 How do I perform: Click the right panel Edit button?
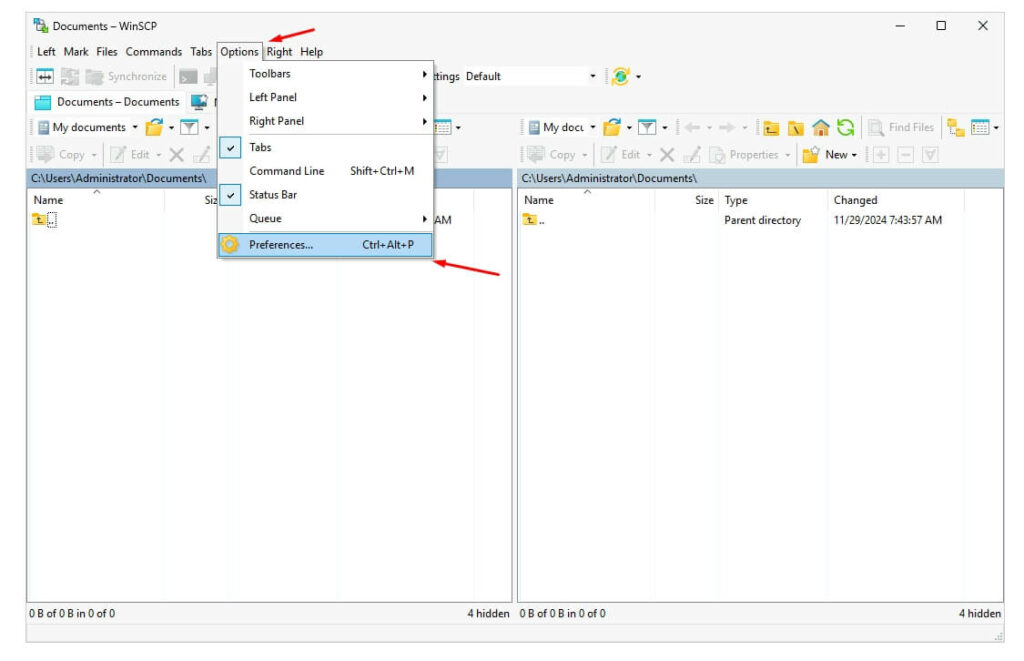click(x=626, y=155)
